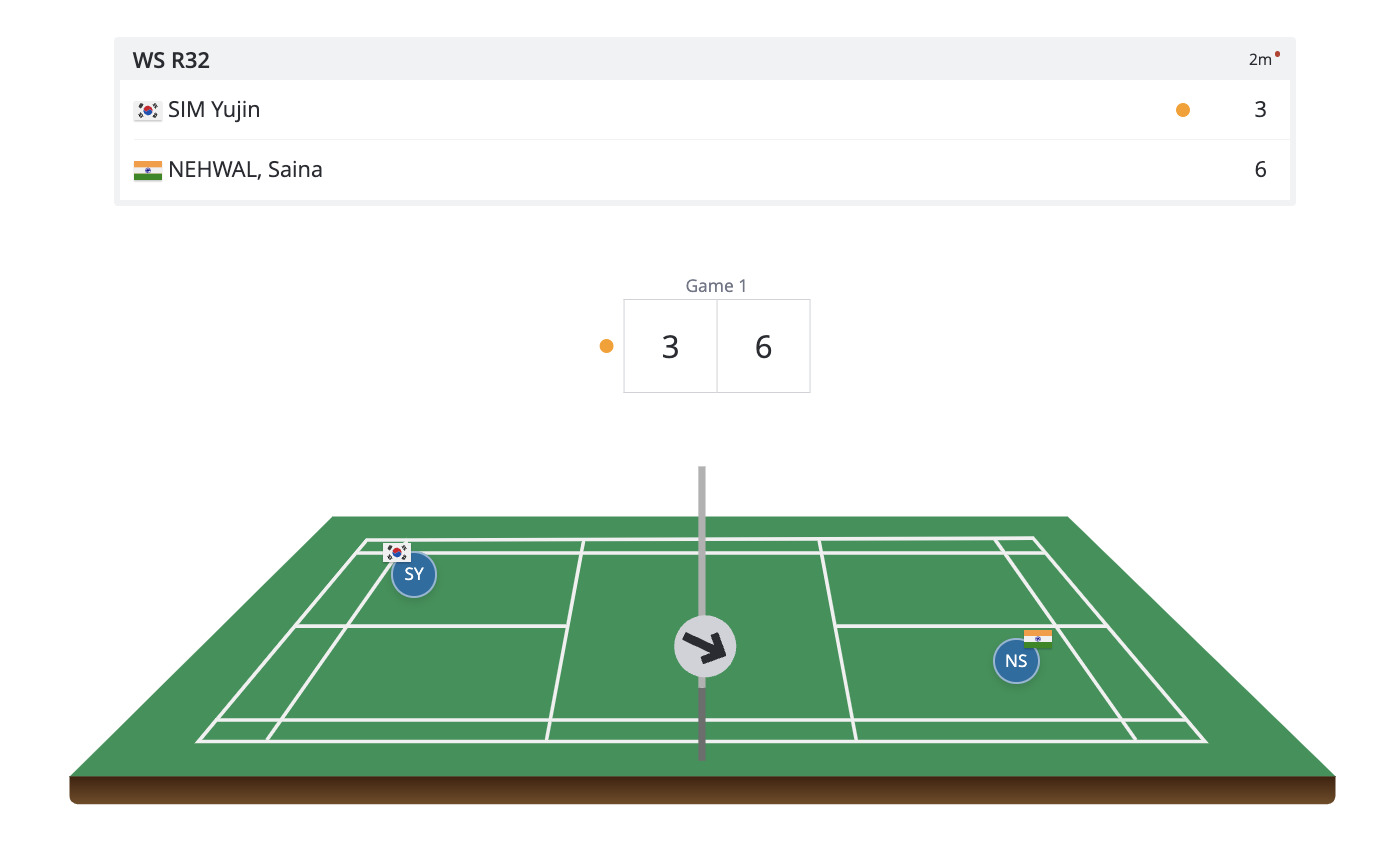Click the Game 1 score box showing 3
The height and width of the screenshot is (850, 1382).
click(x=670, y=346)
